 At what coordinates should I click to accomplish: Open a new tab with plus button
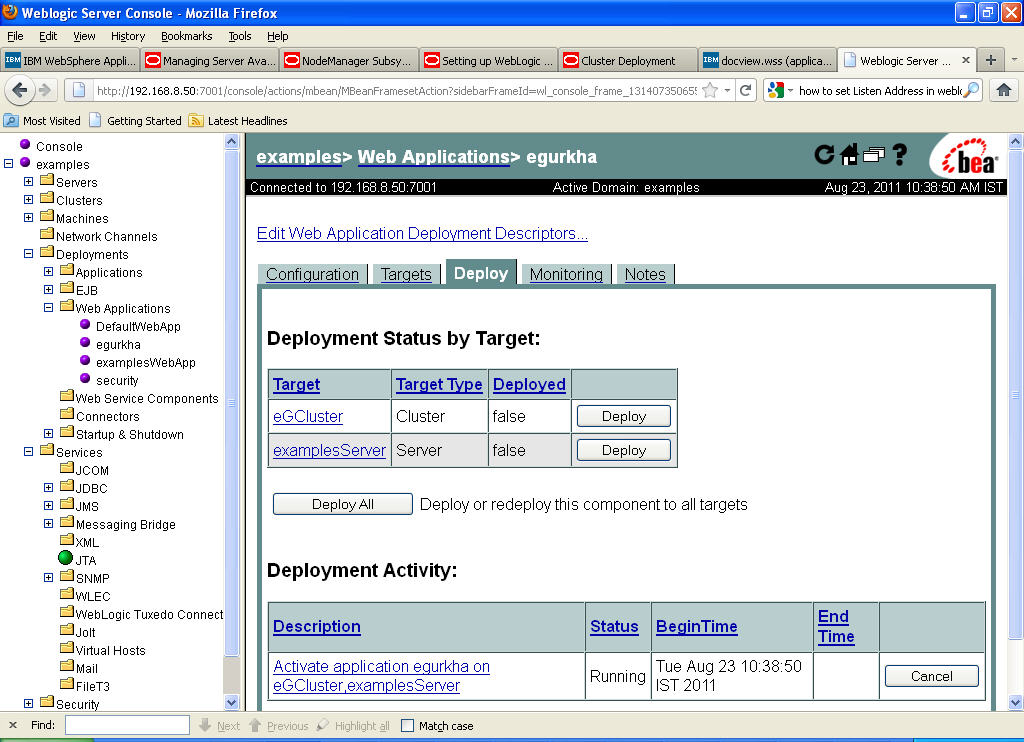pyautogui.click(x=991, y=60)
